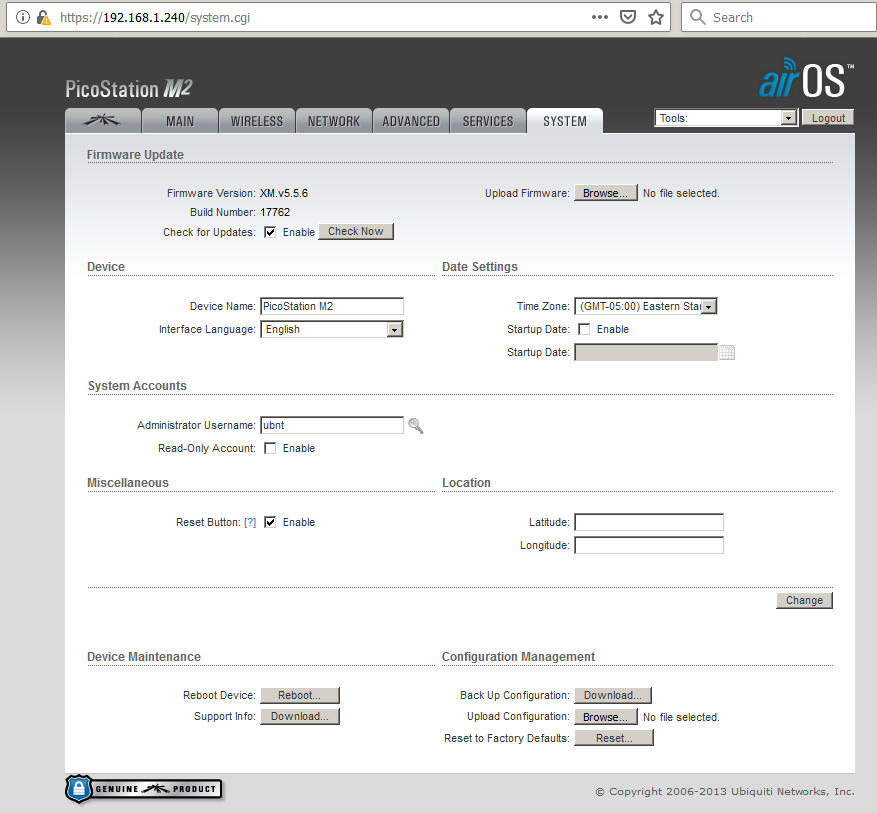This screenshot has height=813, width=877.
Task: Click the Pocket save icon
Action: tap(628, 17)
